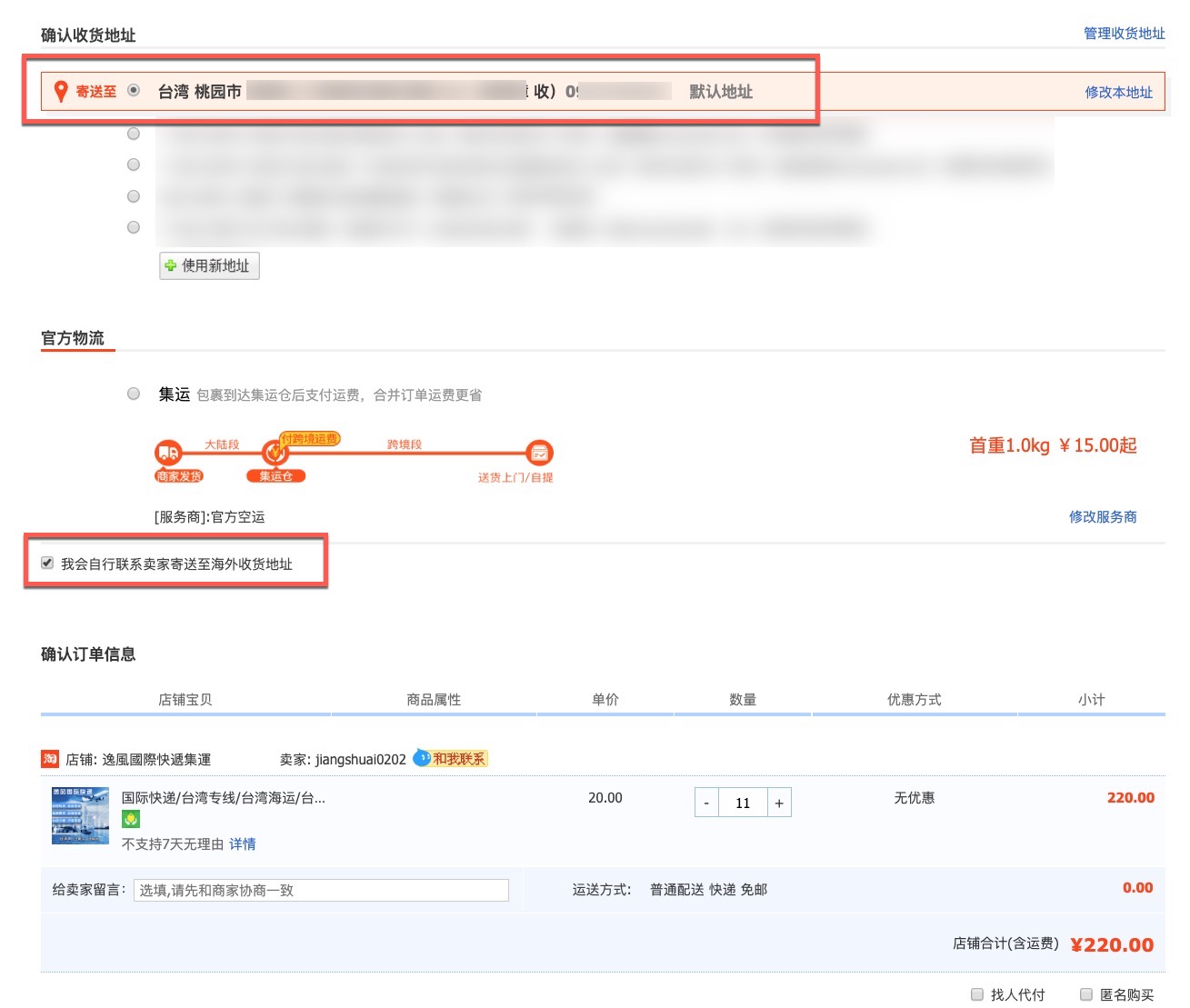
Task: Click the item subtotal 220.00
Action: point(1131,798)
